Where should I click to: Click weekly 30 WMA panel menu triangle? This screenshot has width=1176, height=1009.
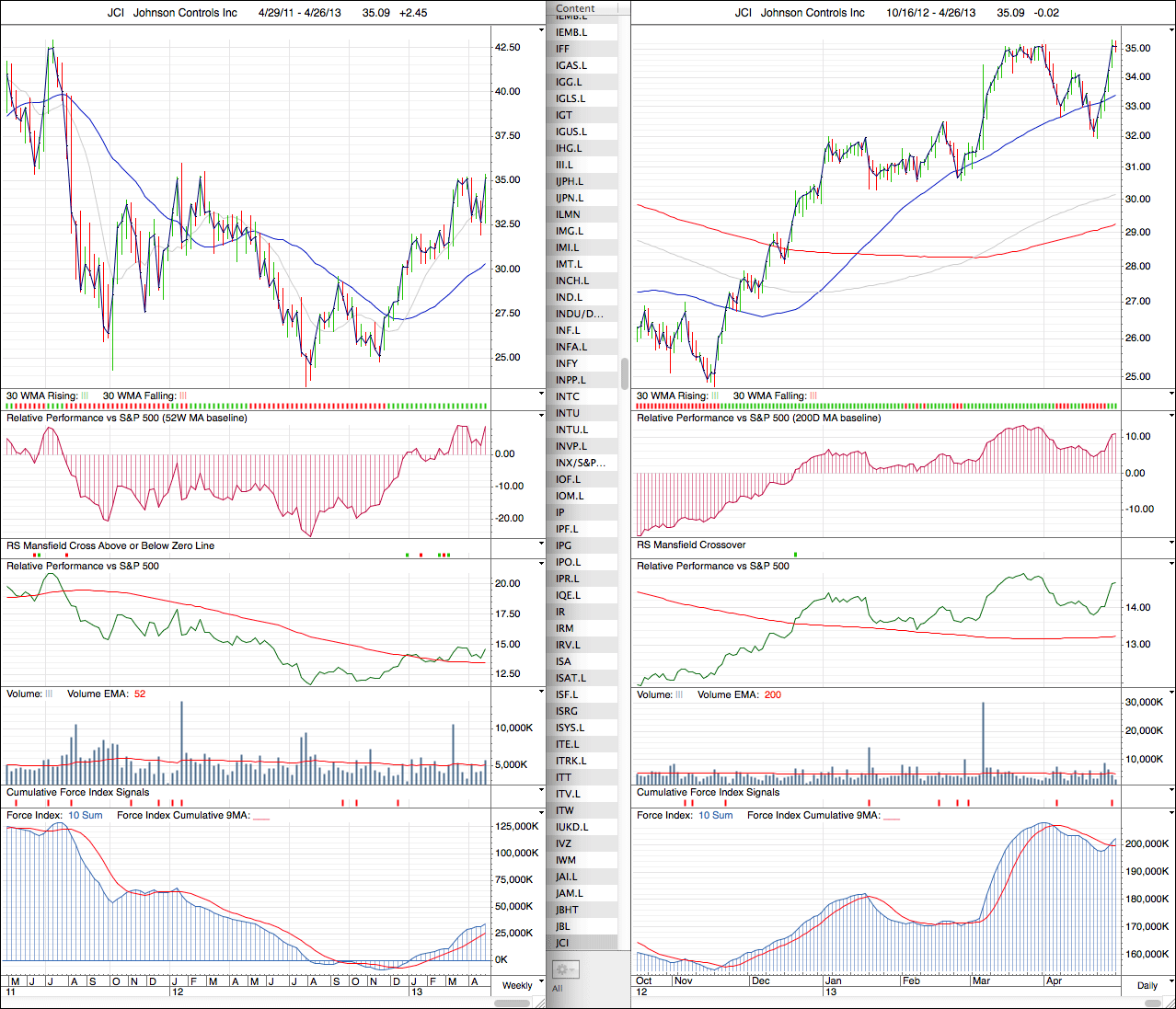coord(541,394)
